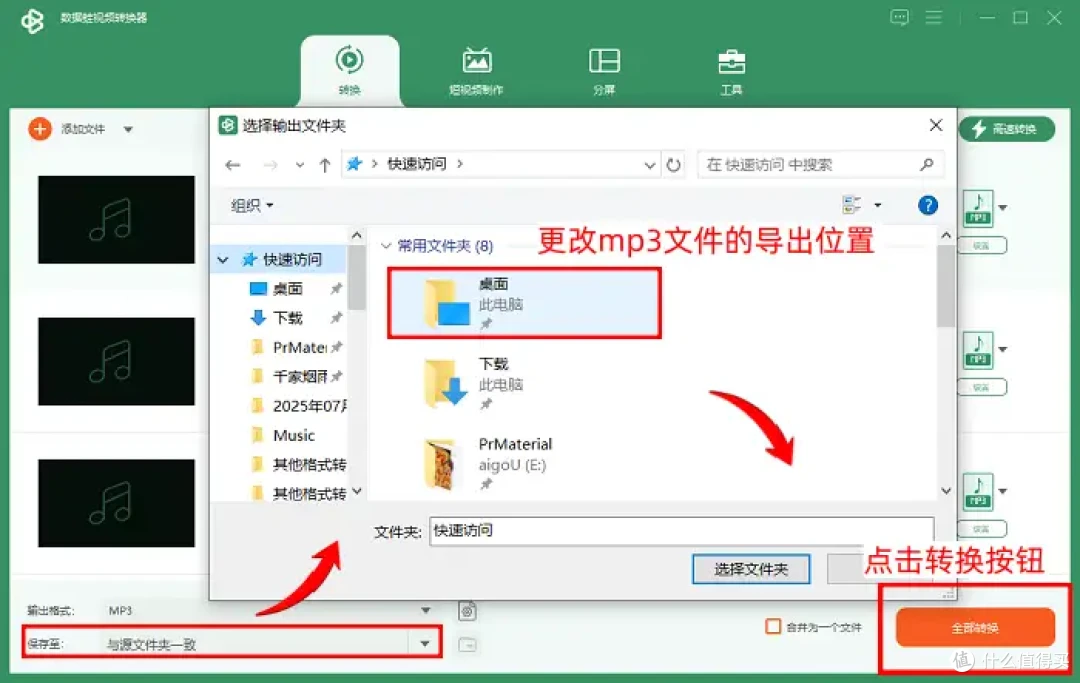This screenshot has width=1080, height=683.
Task: Open the 分屏 tab
Action: tap(604, 71)
